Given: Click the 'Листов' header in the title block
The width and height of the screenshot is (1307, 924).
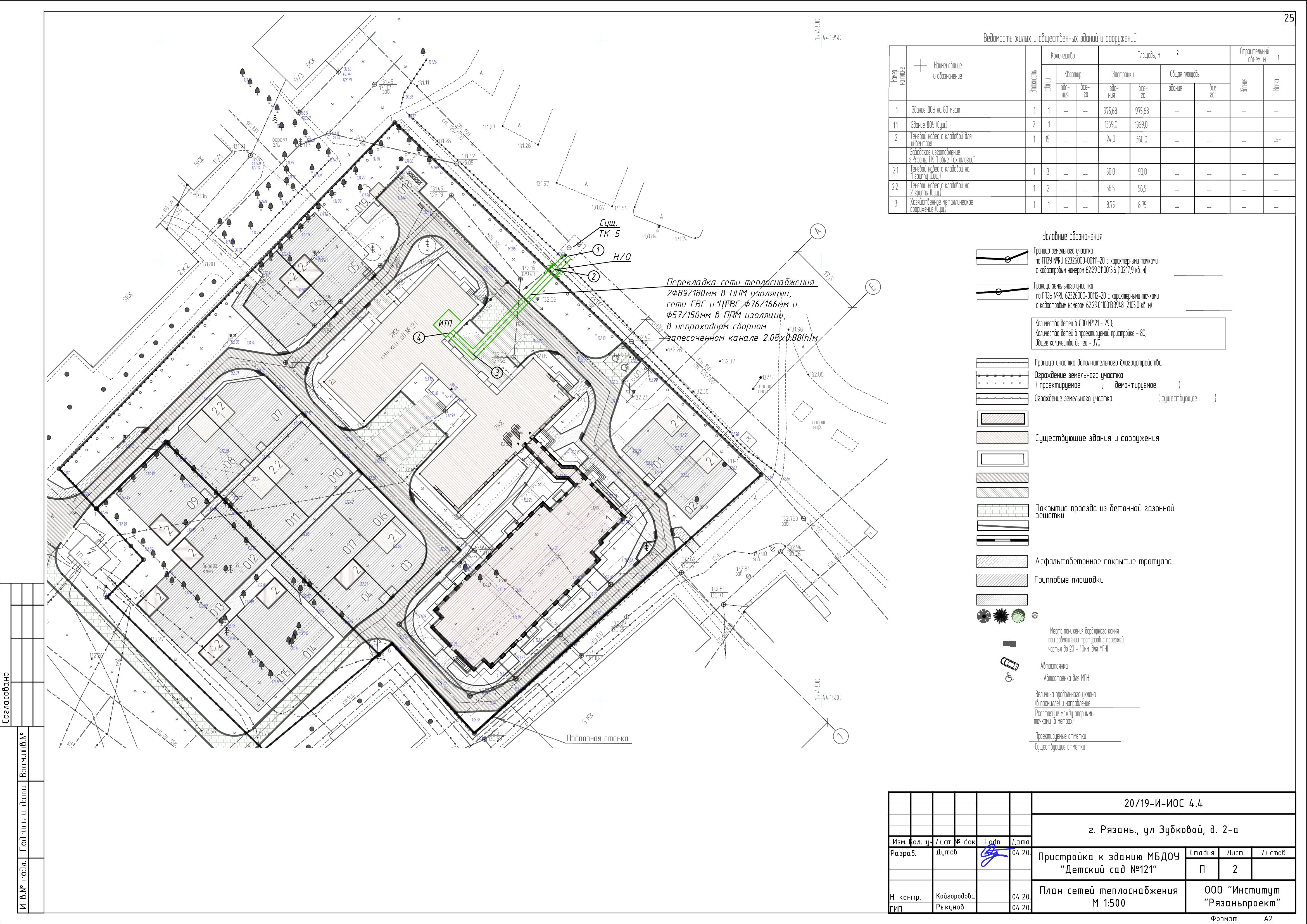Looking at the screenshot, I should (x=1273, y=853).
